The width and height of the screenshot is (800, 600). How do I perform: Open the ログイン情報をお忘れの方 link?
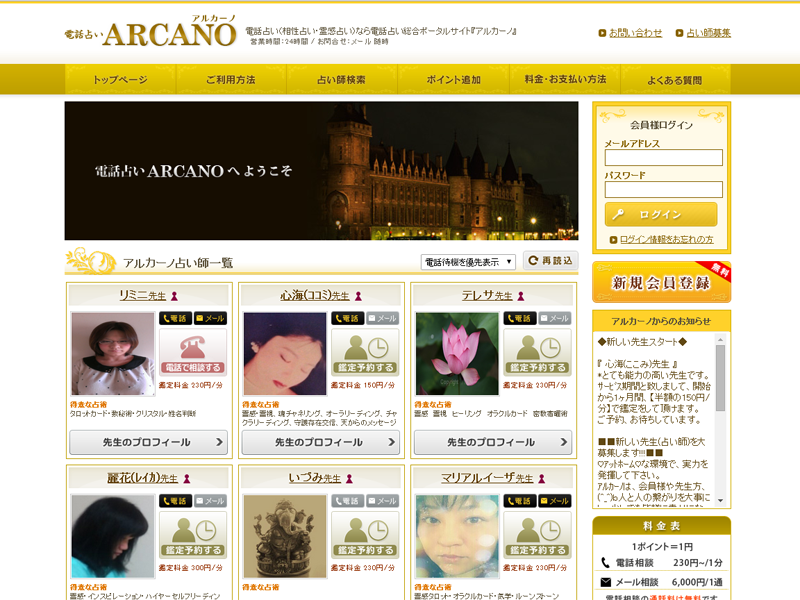666,239
